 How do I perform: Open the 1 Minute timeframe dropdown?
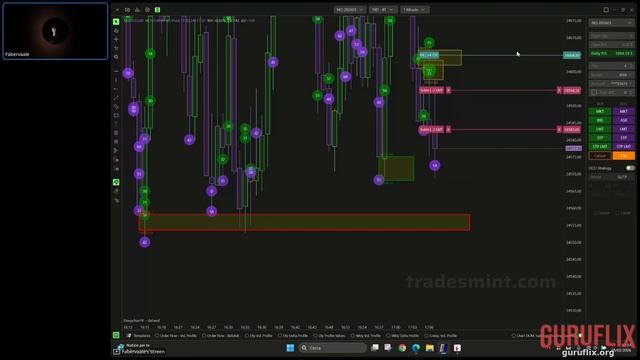pyautogui.click(x=415, y=10)
